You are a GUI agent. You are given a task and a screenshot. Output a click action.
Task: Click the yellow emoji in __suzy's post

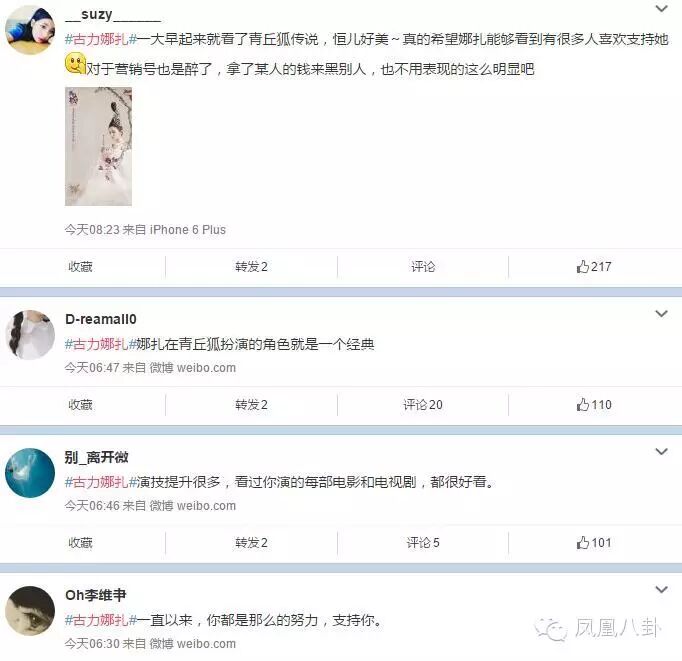75,63
